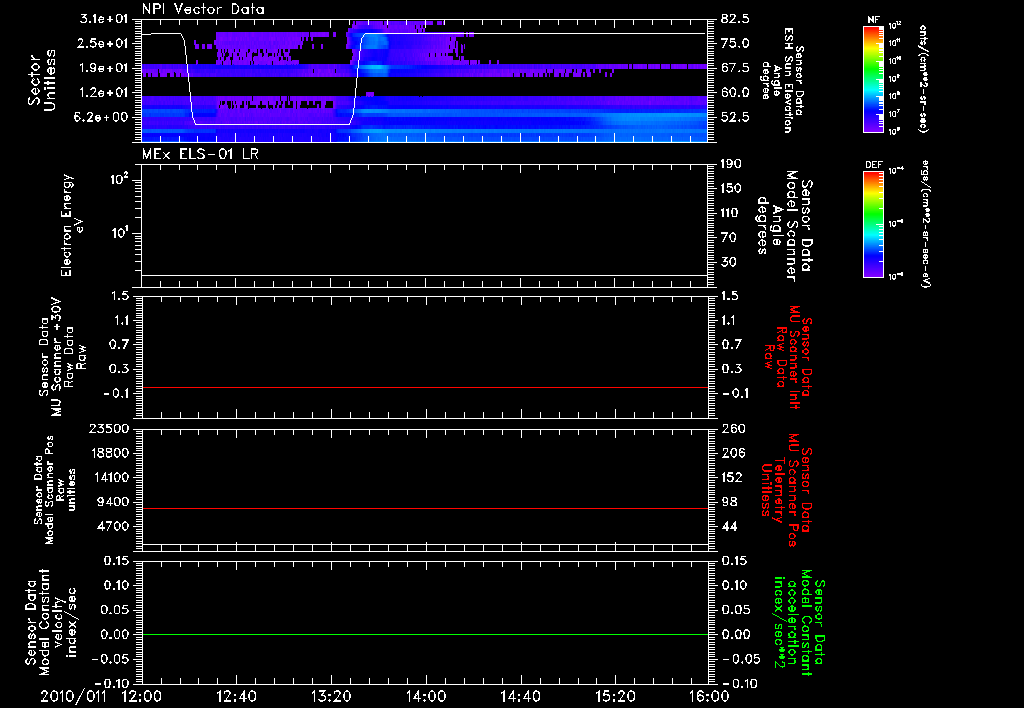The image size is (1024, 708).
Task: Click the '110' scanner angle tick value
Action: 731,213
